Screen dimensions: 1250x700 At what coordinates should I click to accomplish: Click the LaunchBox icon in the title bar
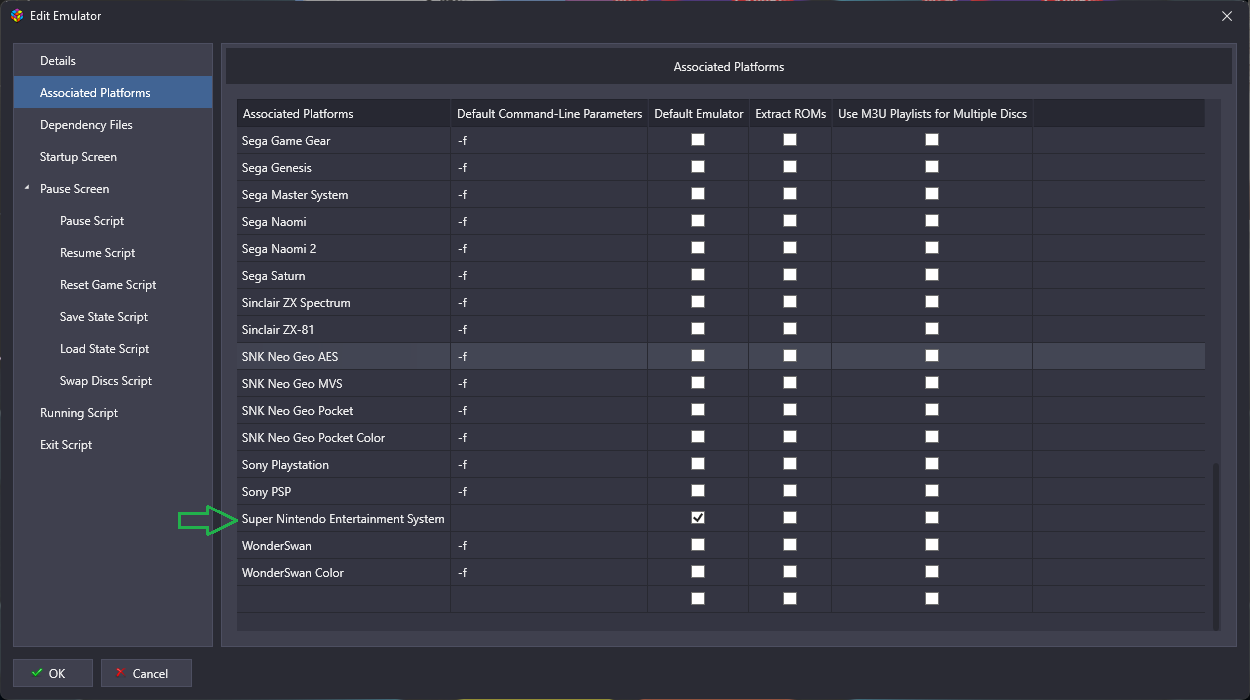17,16
